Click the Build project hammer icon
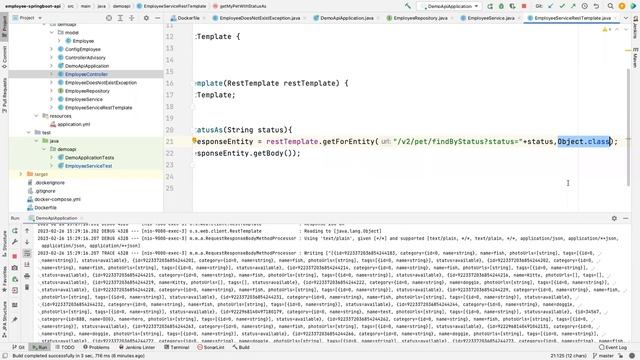The height and width of the screenshot is (360, 640). [x=408, y=6]
